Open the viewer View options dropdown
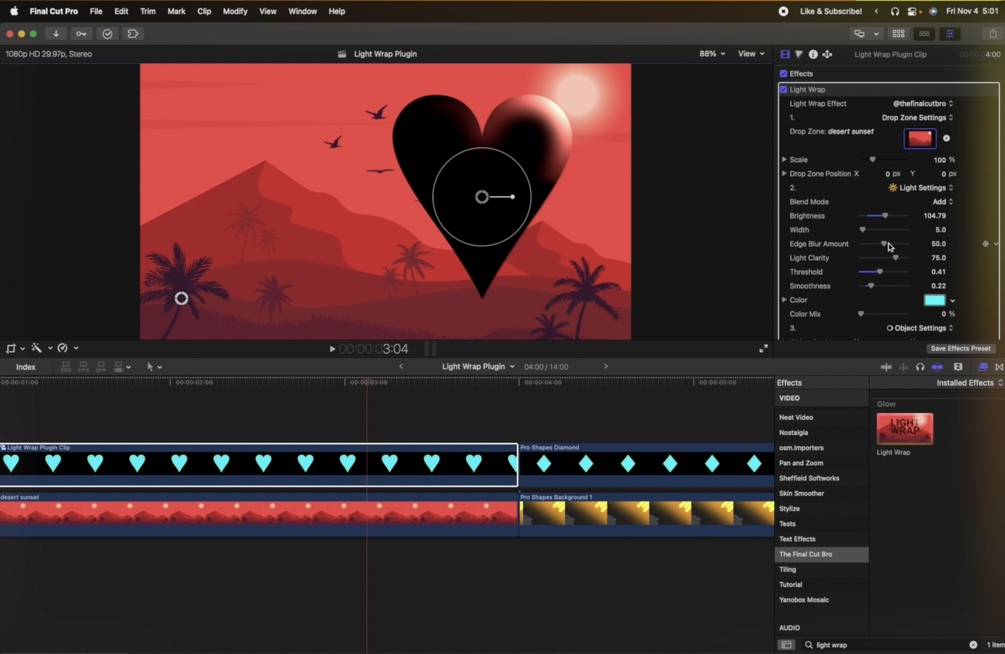 coord(751,54)
